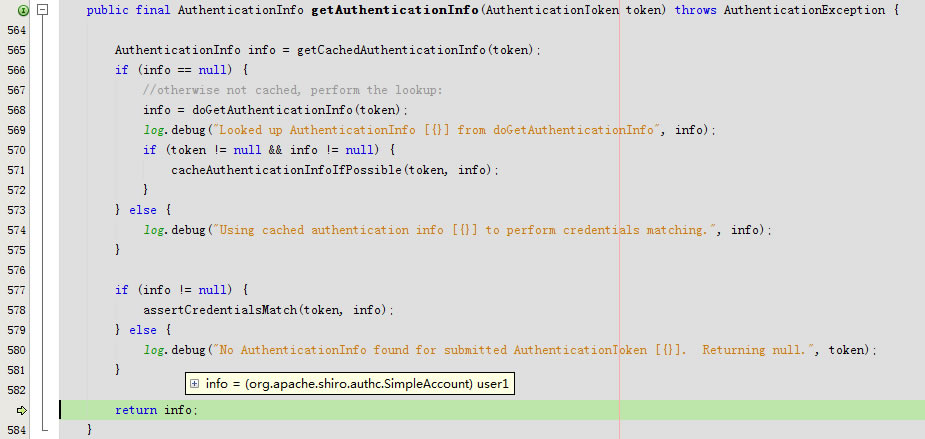Click line number 568 in gutter
The height and width of the screenshot is (439, 925).
(x=17, y=110)
